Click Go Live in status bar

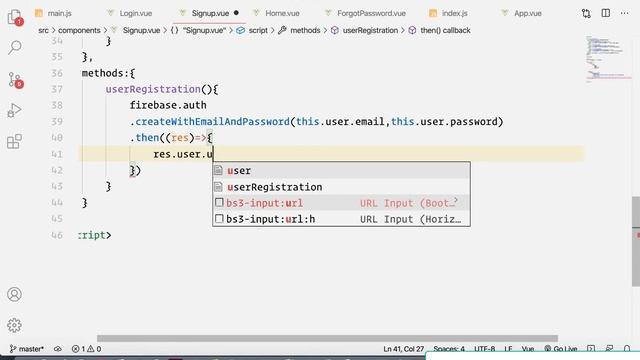click(560, 349)
